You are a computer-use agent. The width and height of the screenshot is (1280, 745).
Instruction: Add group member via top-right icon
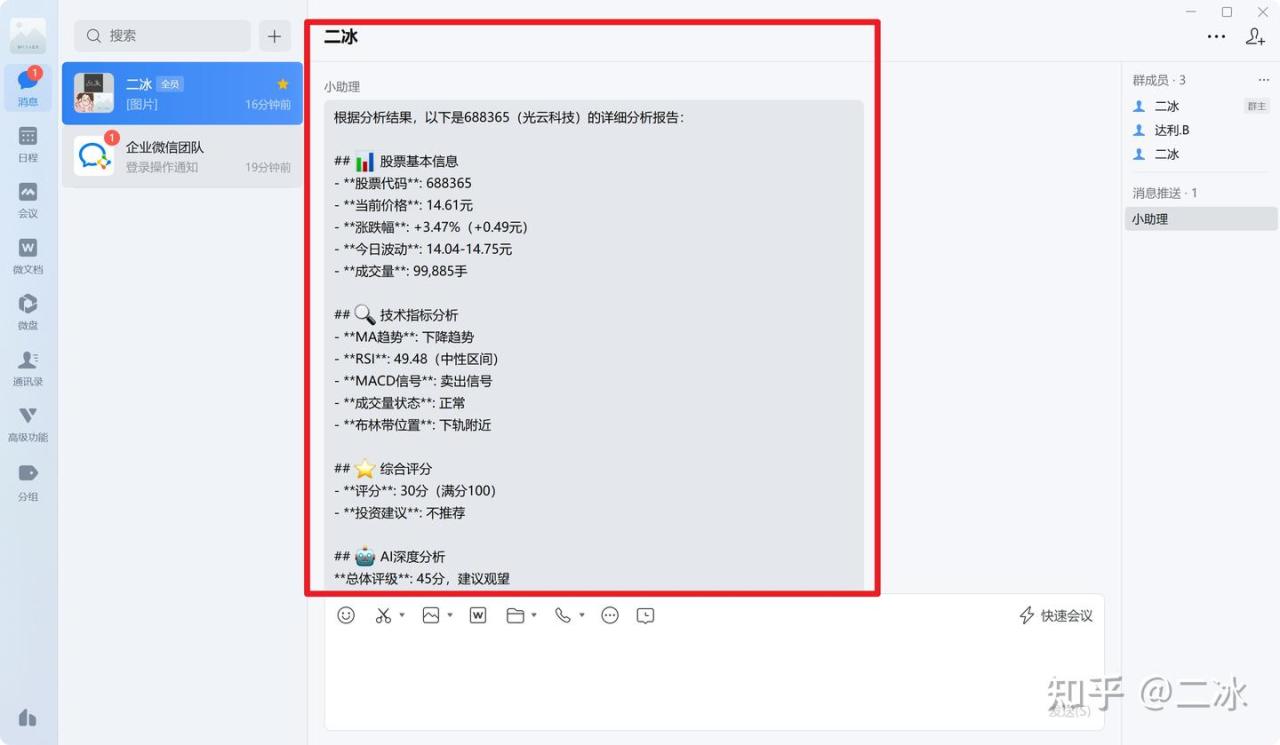click(1255, 36)
